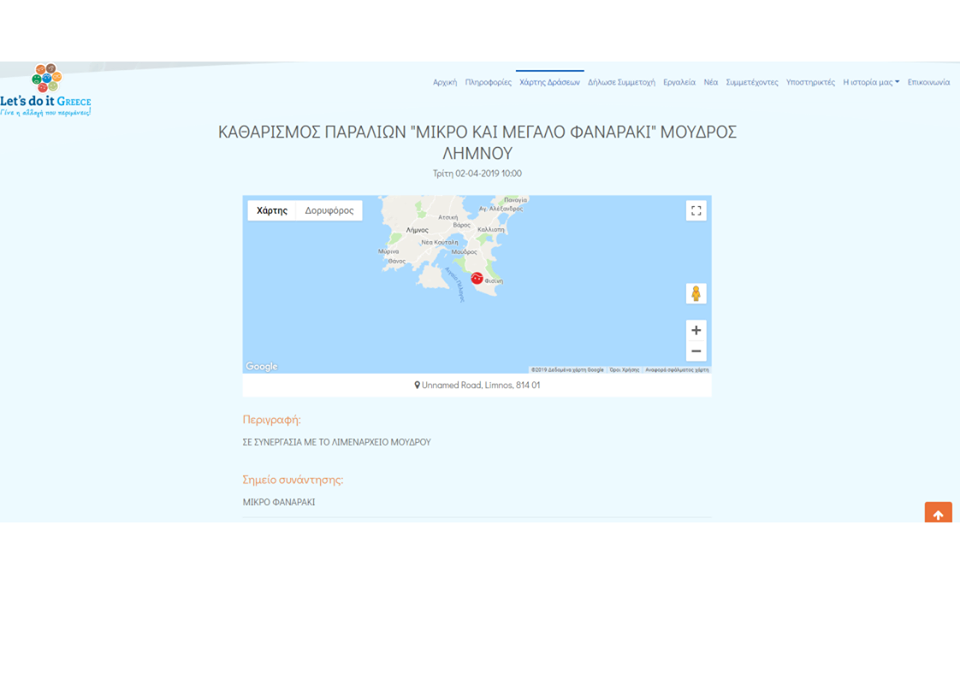This screenshot has width=960, height=678.
Task: Navigate to Συμμετέχοντες page
Action: (752, 82)
